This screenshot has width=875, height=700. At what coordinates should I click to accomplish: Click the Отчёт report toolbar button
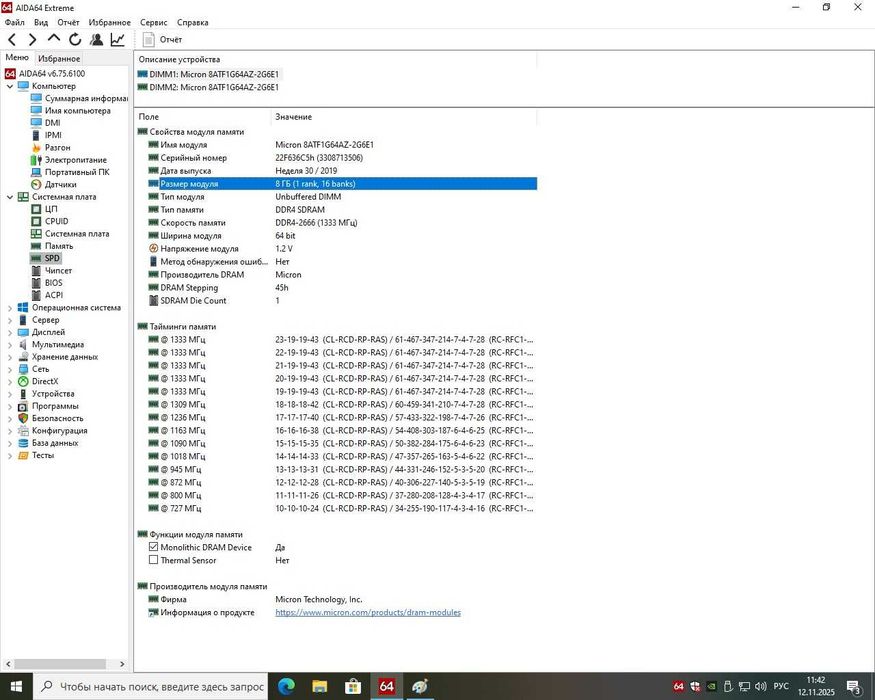(162, 39)
